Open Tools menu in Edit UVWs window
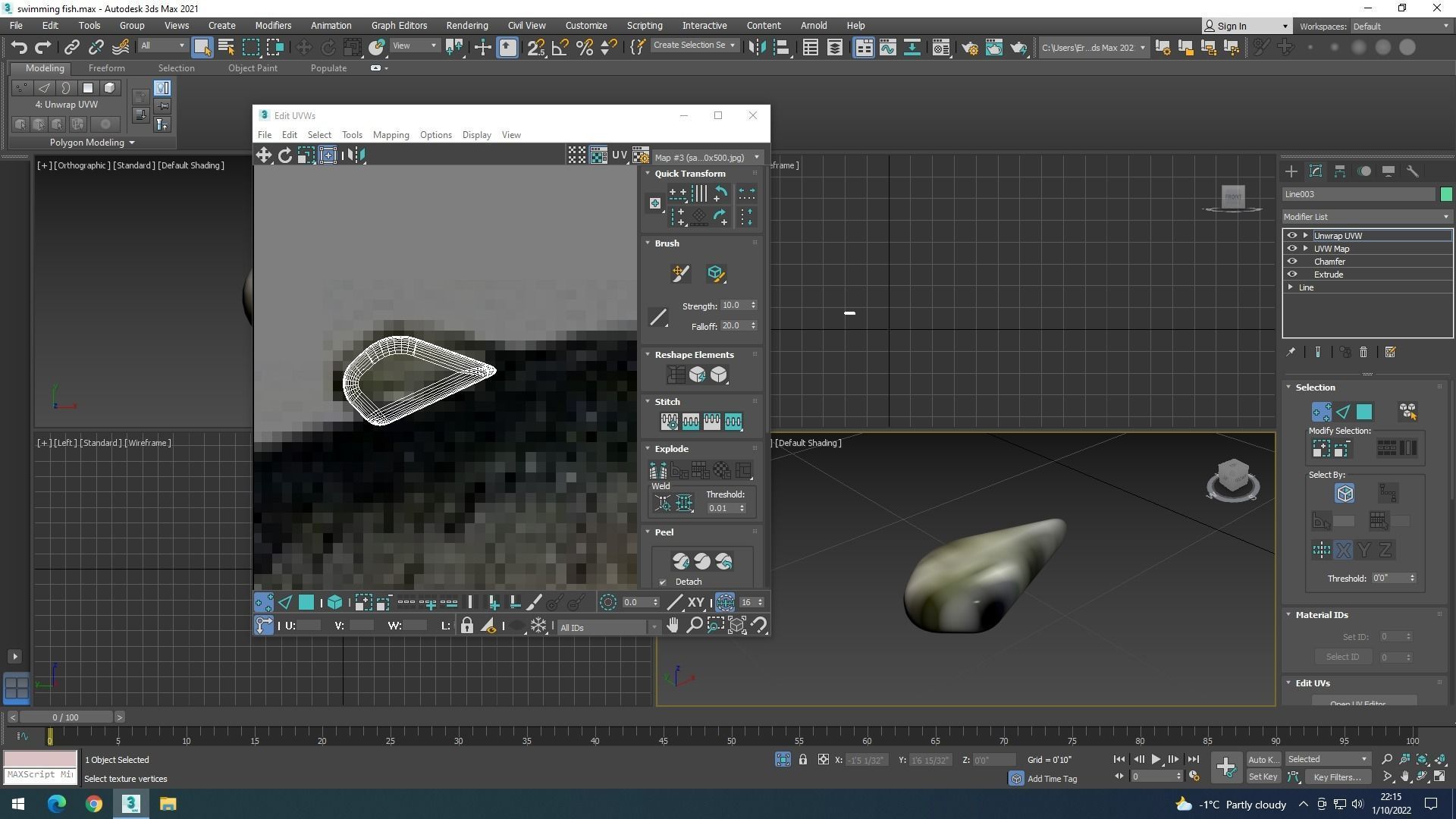The width and height of the screenshot is (1456, 819). tap(352, 135)
